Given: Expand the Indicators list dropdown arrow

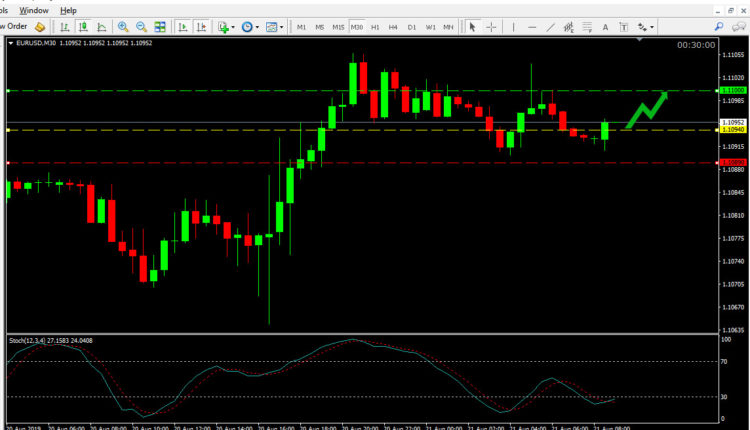Looking at the screenshot, I should pos(233,27).
